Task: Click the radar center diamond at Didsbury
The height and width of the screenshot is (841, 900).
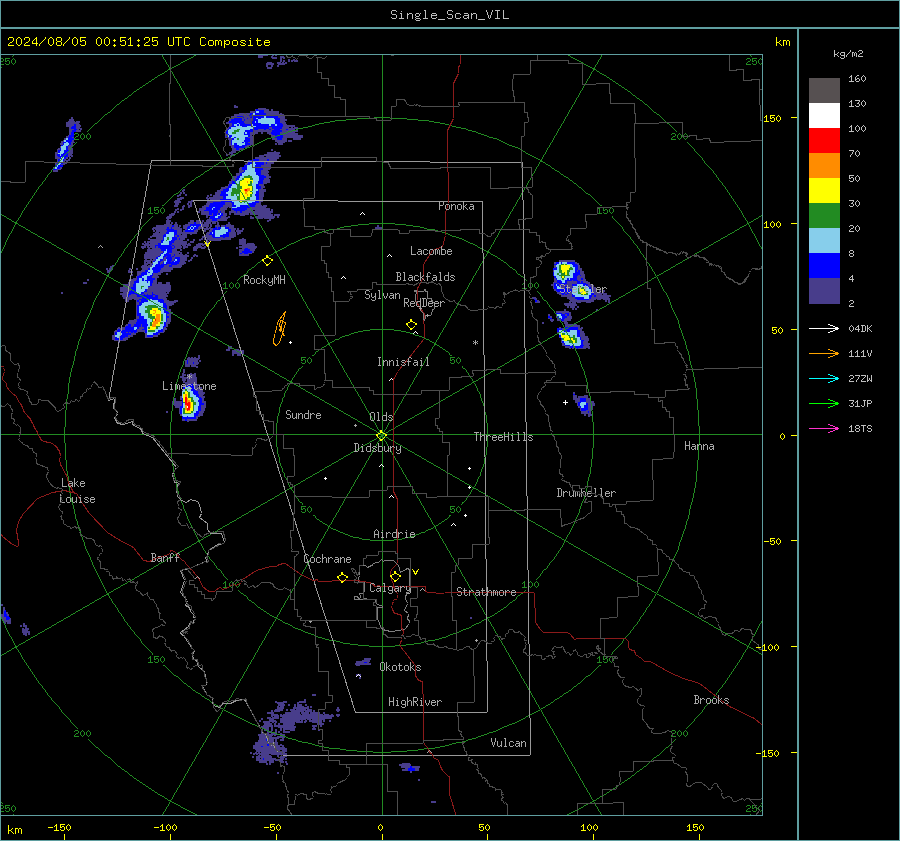Action: [x=381, y=436]
